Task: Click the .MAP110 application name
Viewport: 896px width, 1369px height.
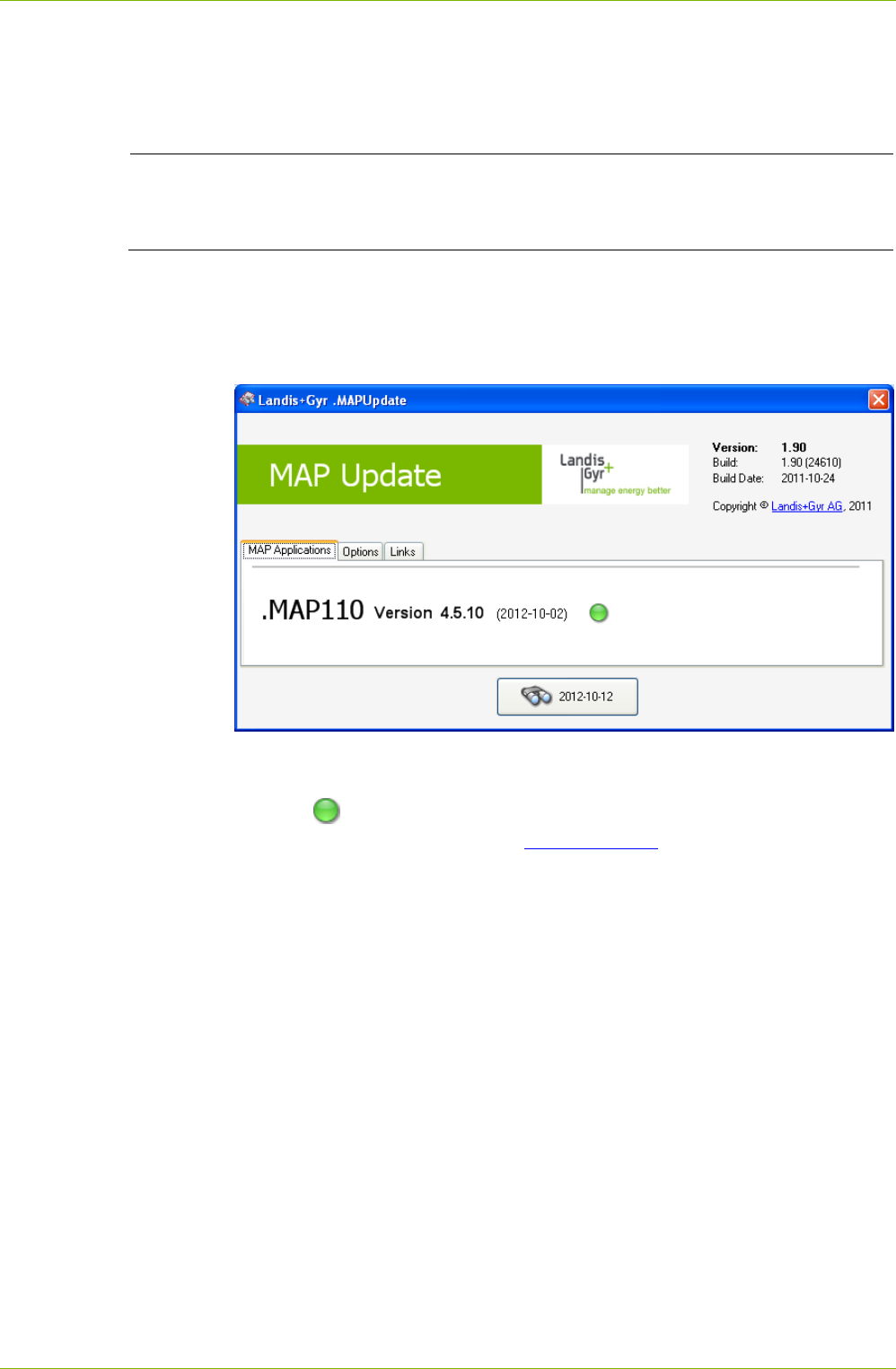Action: (x=312, y=610)
